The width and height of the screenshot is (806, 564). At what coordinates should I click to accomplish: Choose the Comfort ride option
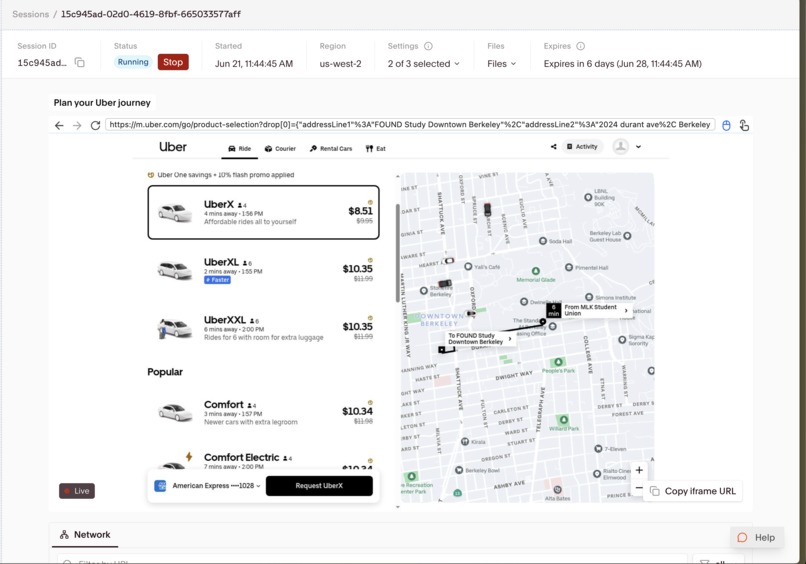(263, 412)
